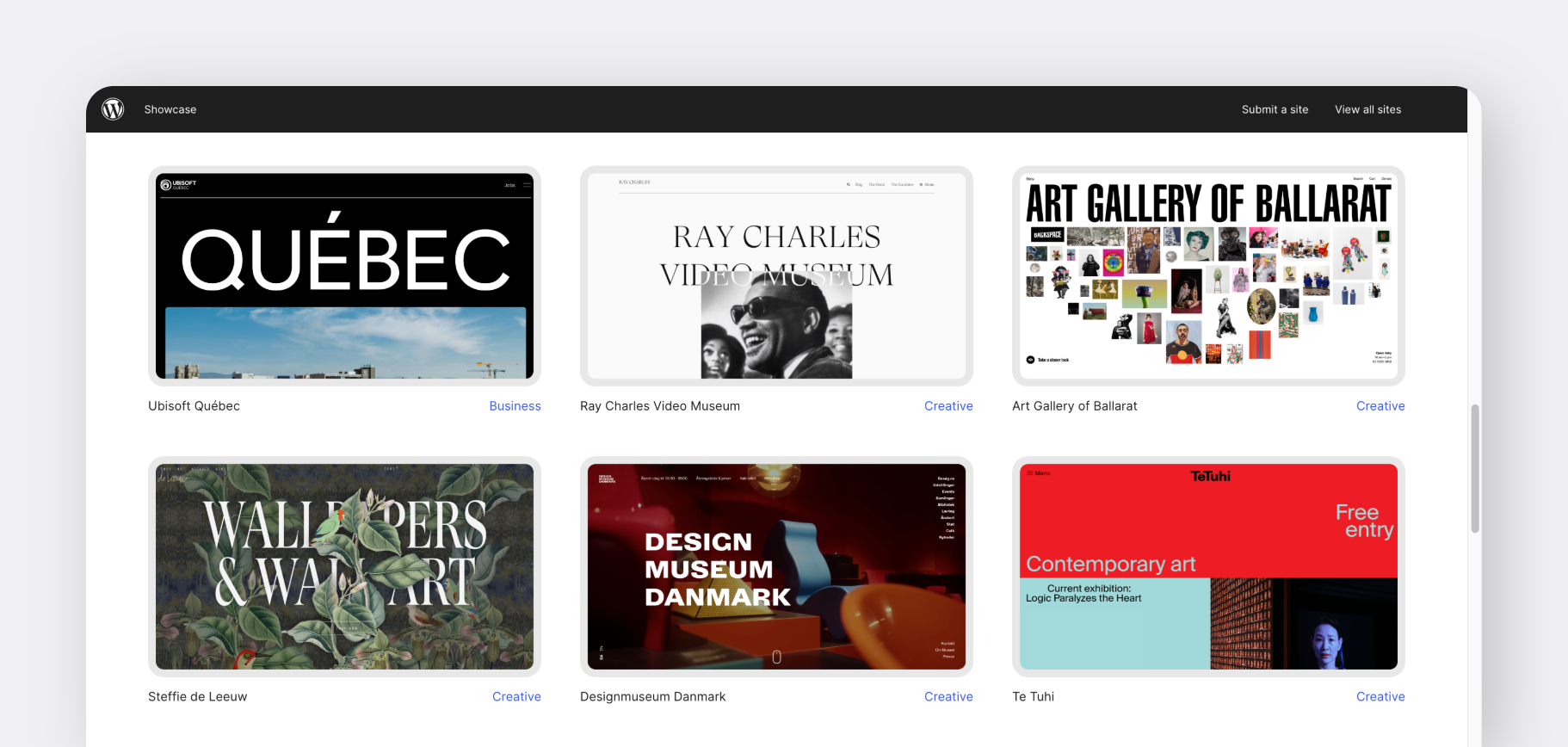Select Creative category for Ray Charles Museum

pos(948,406)
